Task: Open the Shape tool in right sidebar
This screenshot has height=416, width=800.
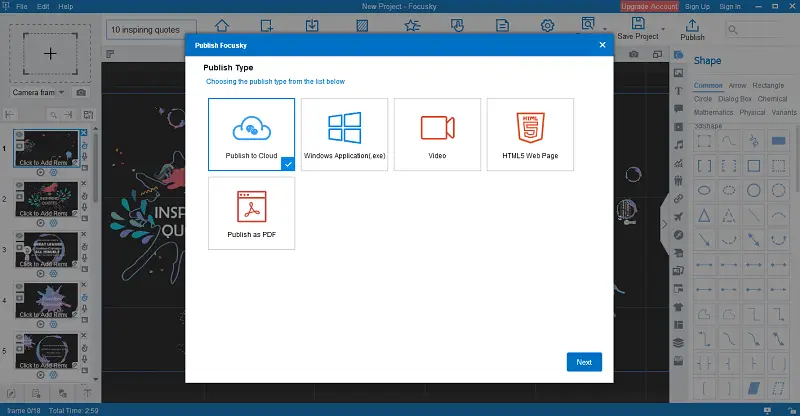Action: [678, 55]
